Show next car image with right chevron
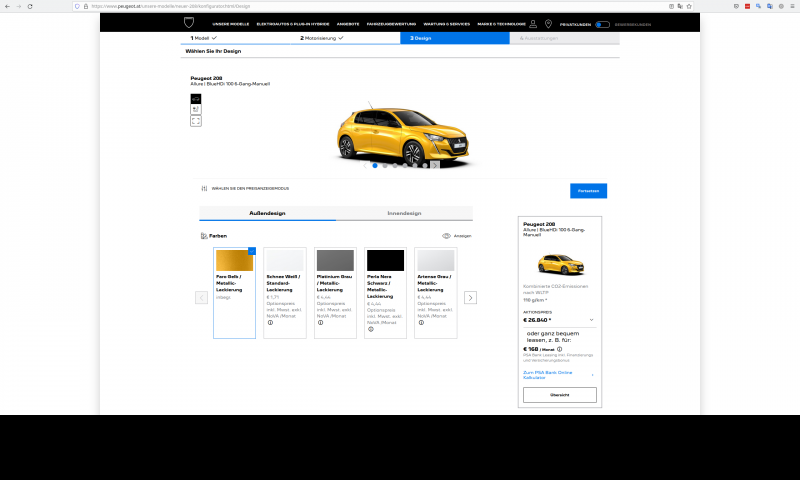This screenshot has width=800, height=480. coord(435,165)
